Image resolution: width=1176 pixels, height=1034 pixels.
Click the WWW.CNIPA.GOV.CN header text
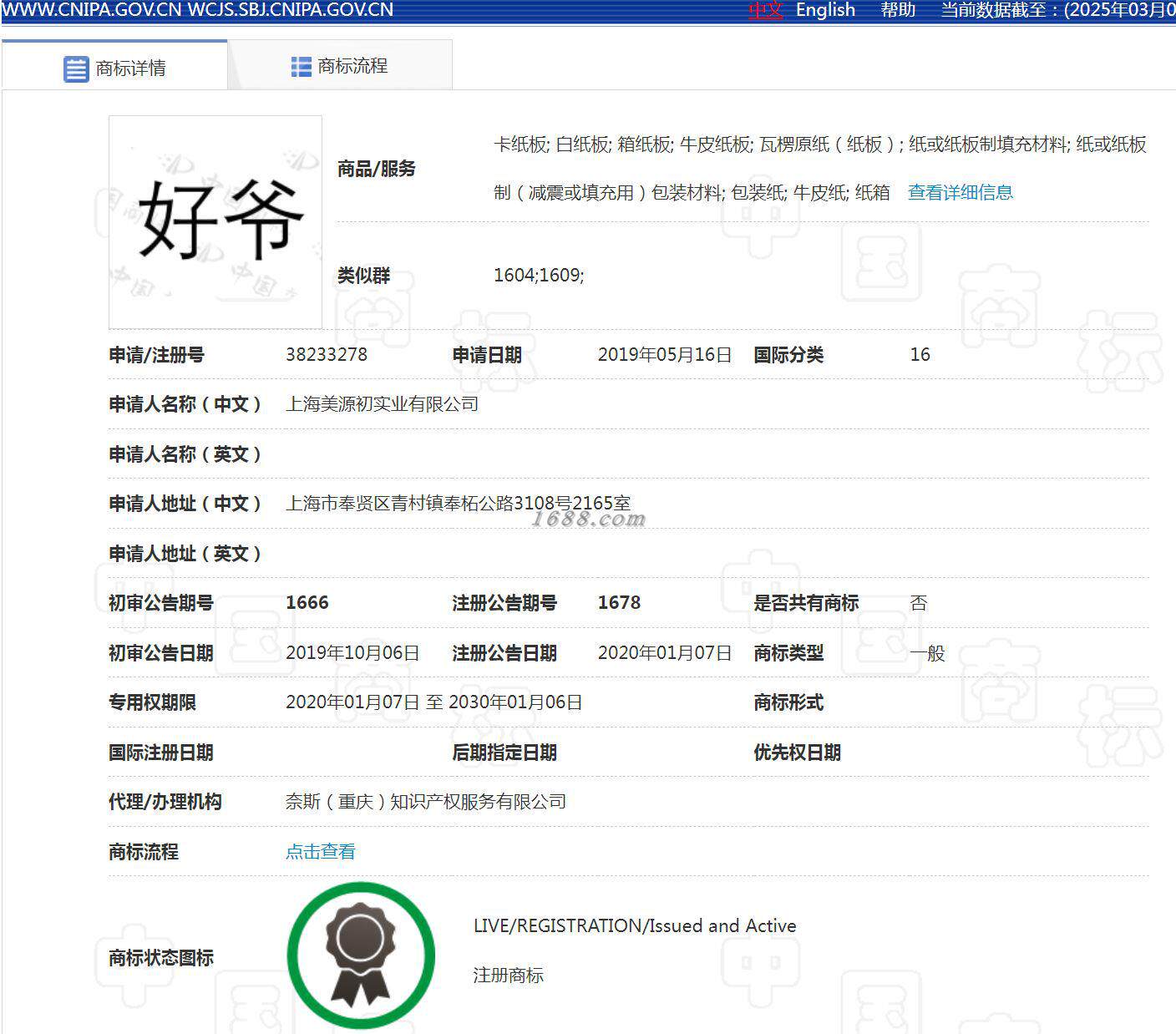pyautogui.click(x=90, y=10)
